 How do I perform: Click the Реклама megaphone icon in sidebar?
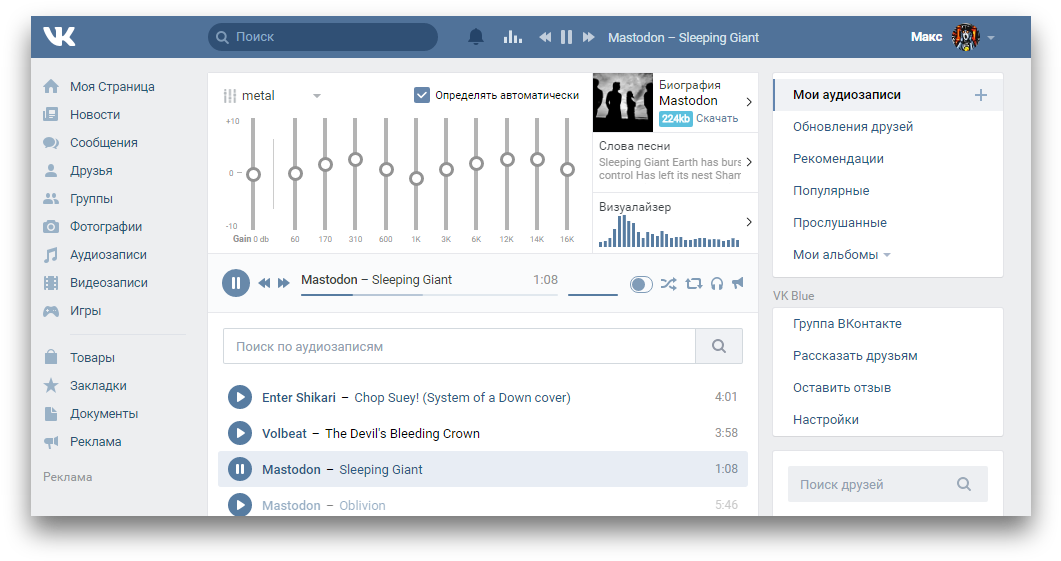pos(51,442)
